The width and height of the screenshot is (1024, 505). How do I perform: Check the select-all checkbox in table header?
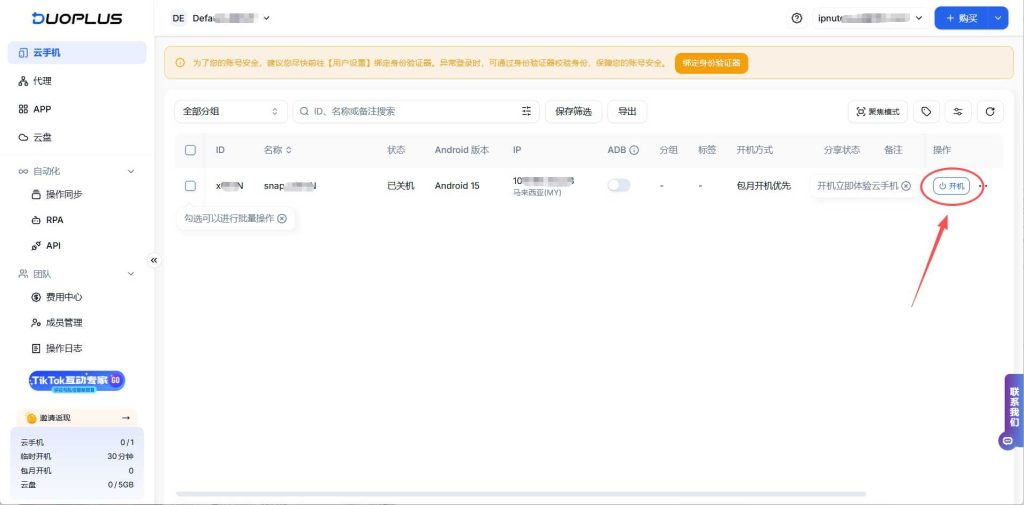(191, 150)
